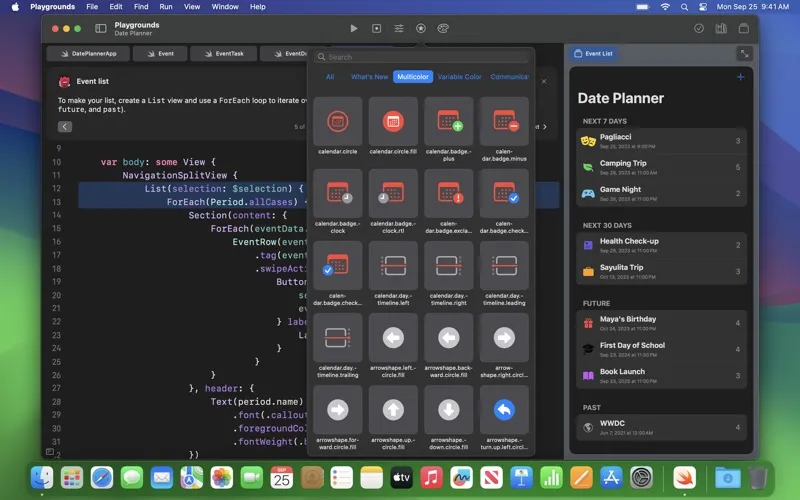
Task: Open the SF Symbols library star icon
Action: pos(421,29)
